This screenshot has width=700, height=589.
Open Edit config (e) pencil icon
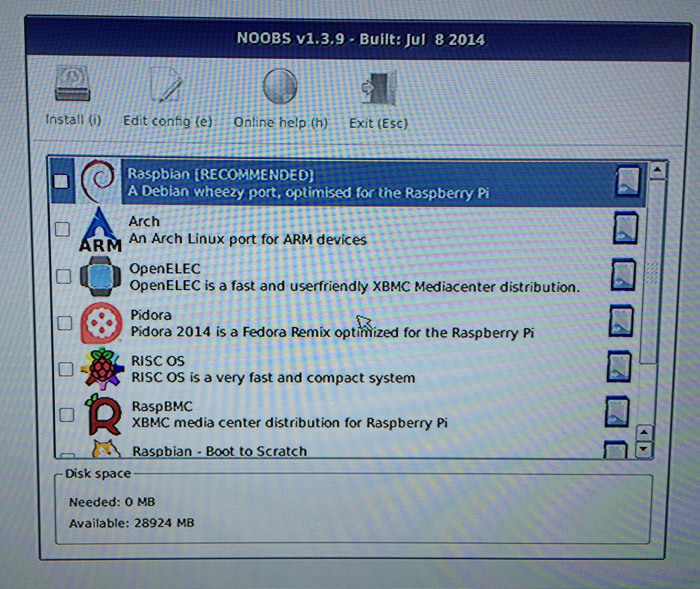(167, 84)
